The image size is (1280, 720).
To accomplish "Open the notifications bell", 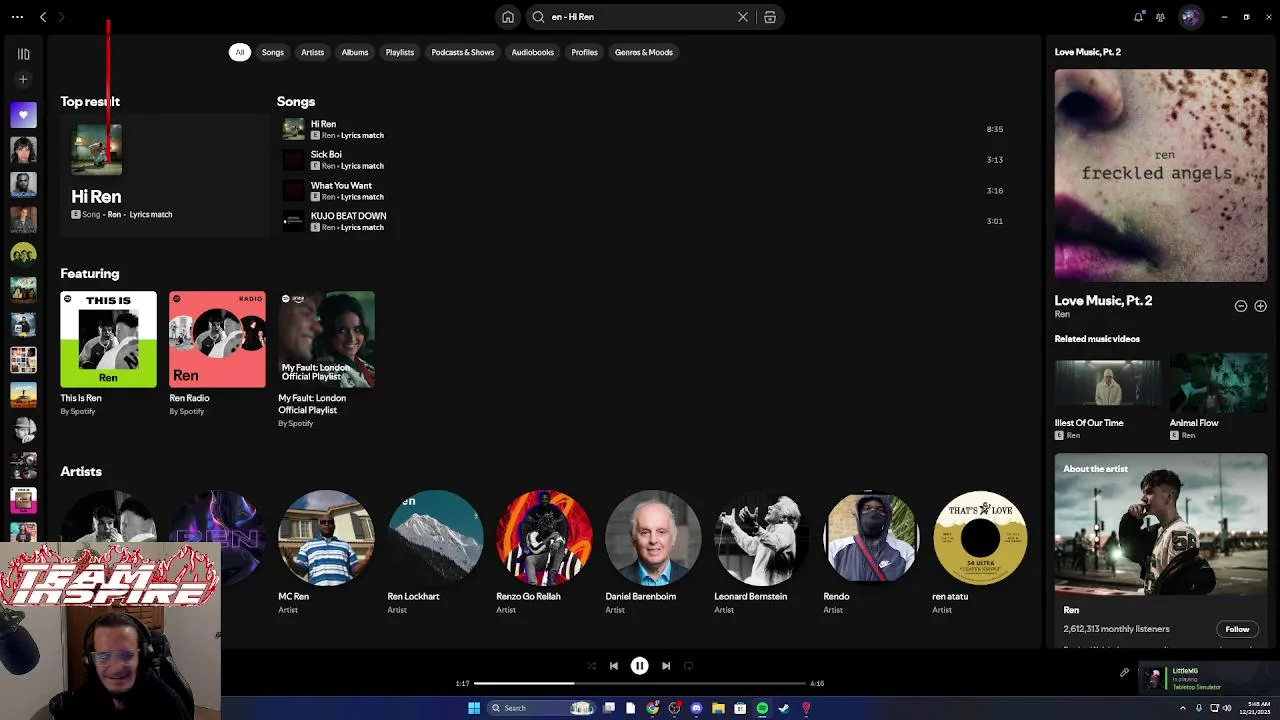I will coord(1138,17).
